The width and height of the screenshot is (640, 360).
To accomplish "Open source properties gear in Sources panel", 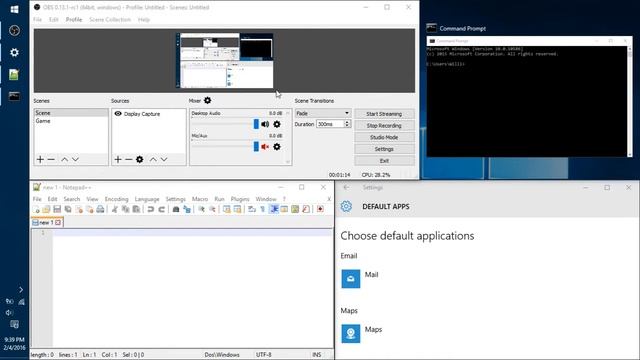I will [140, 159].
